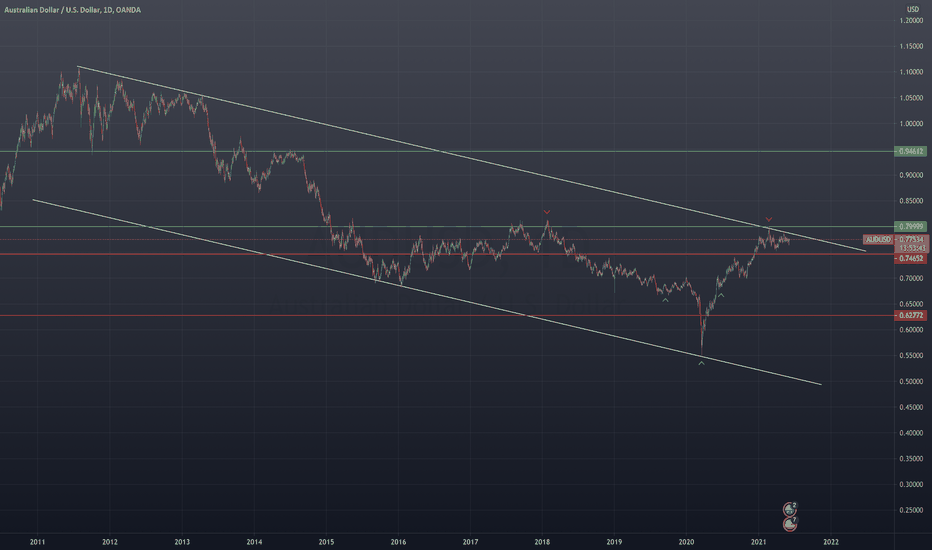Click the 2015 label on the time axis

coord(326,542)
